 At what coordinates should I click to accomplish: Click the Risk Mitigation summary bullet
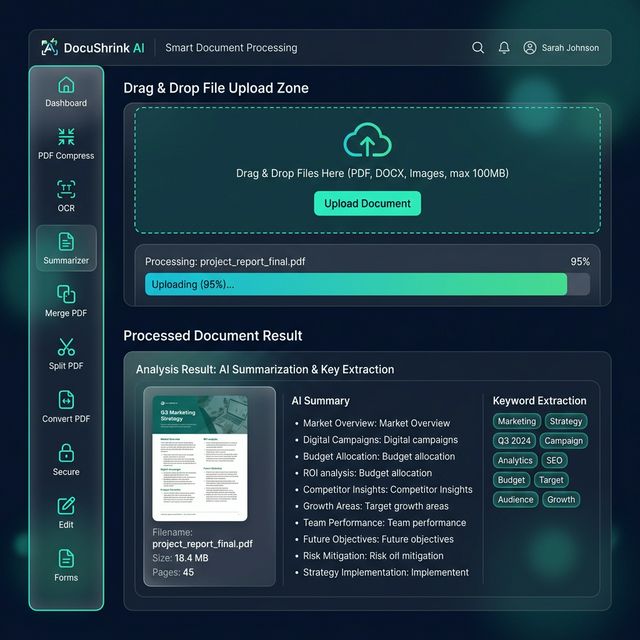tap(373, 556)
